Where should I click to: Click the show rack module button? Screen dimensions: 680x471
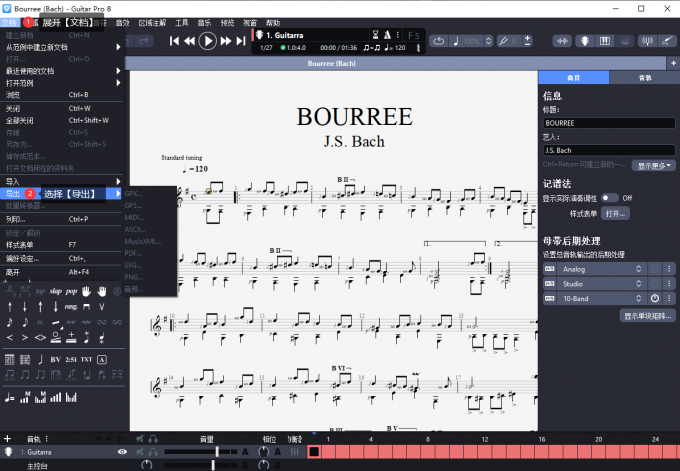648,315
